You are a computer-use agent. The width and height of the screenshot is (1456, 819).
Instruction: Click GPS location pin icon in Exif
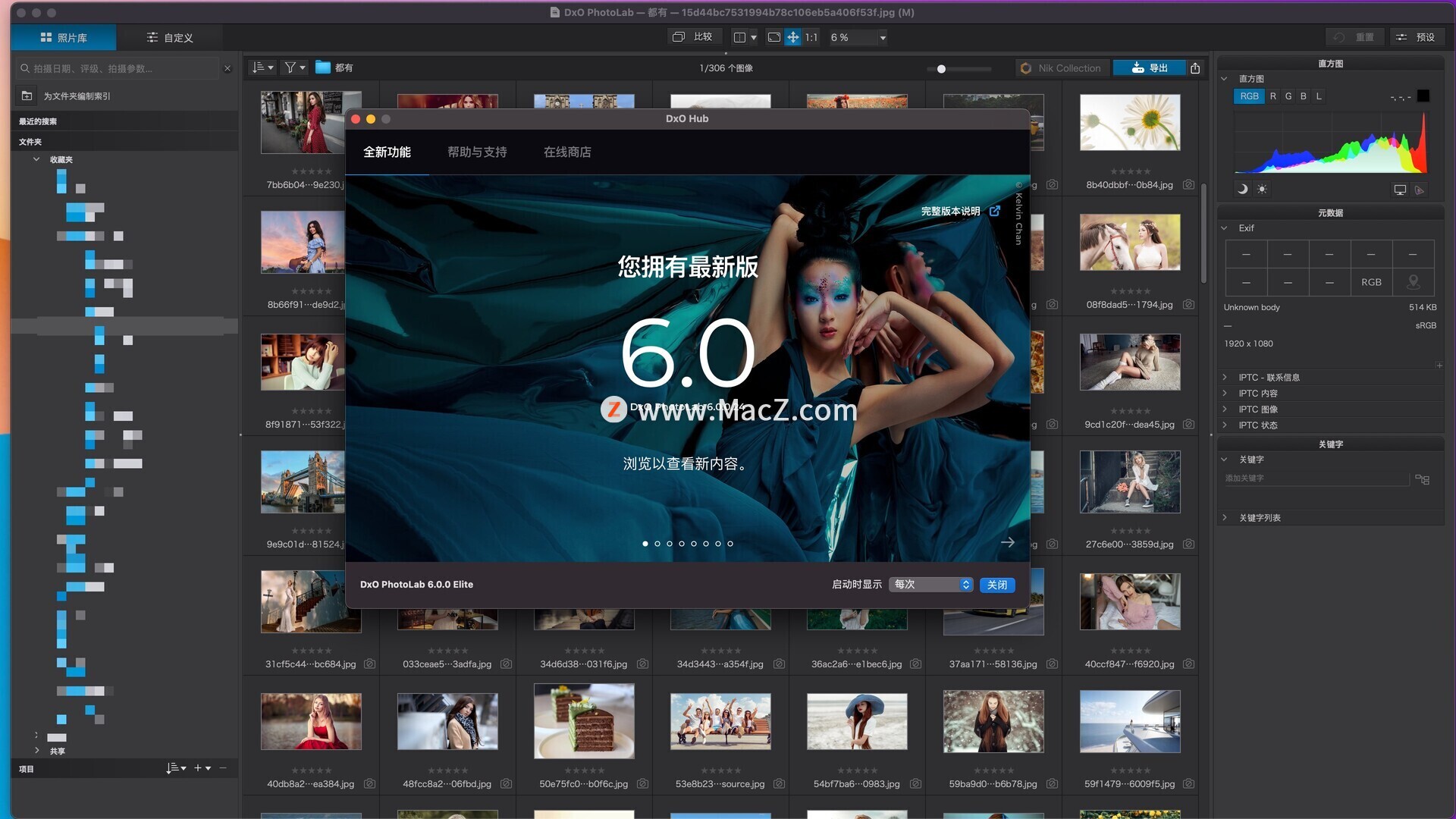1413,281
